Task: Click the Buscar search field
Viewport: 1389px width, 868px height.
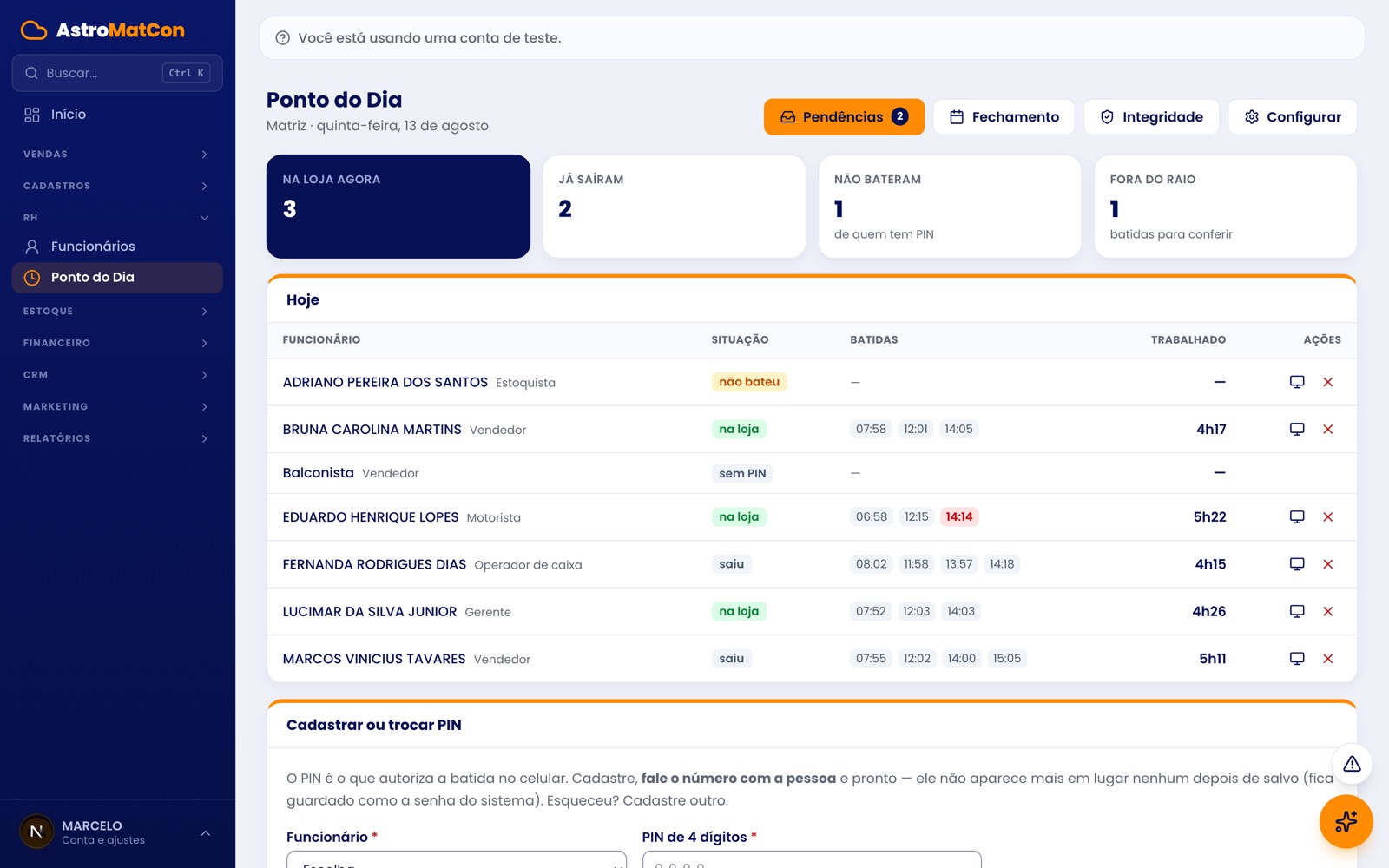Action: pos(117,73)
